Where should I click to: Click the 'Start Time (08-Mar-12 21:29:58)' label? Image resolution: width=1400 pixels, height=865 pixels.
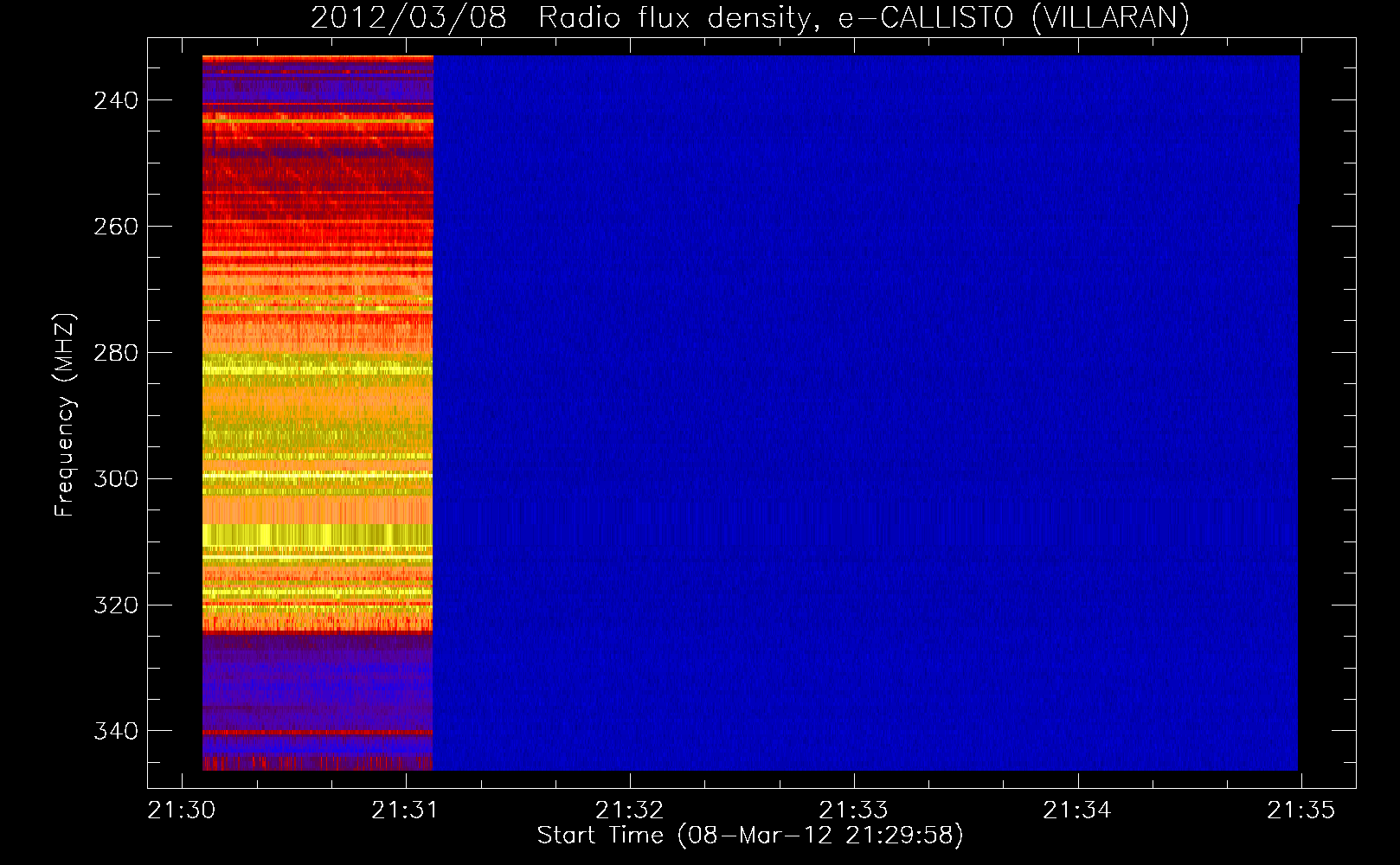coord(750,836)
